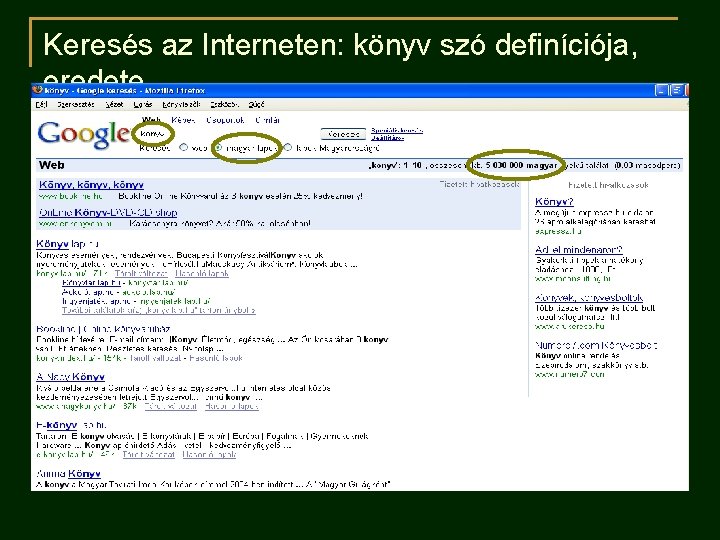Maximize the Firefox window
This screenshot has width=720, height=540.
(x=677, y=90)
